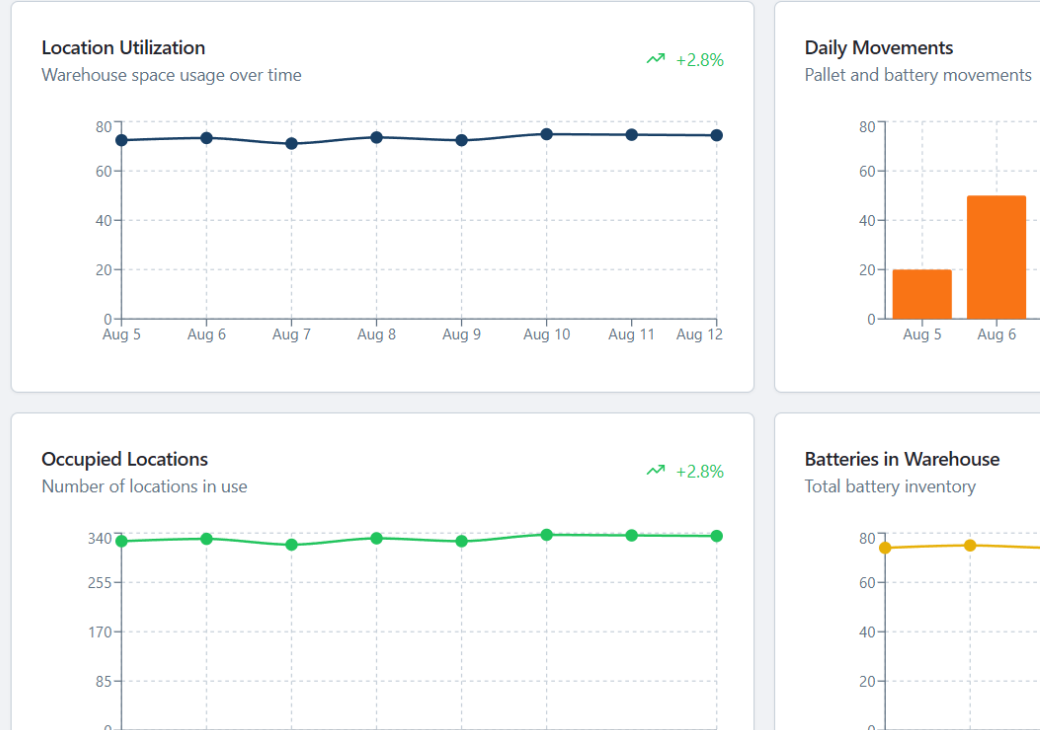The width and height of the screenshot is (1040, 730).
Task: Click the second yellow point in Batteries in Warehouse
Action: (x=970, y=545)
